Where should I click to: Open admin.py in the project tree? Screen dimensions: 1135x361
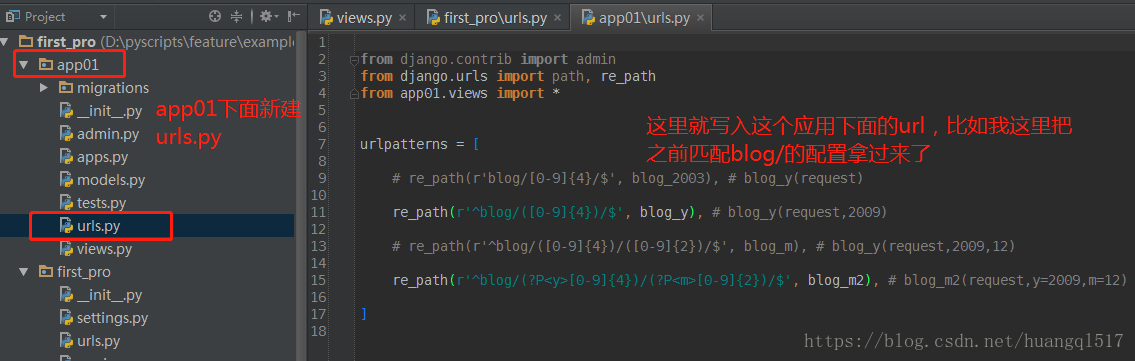coord(108,134)
